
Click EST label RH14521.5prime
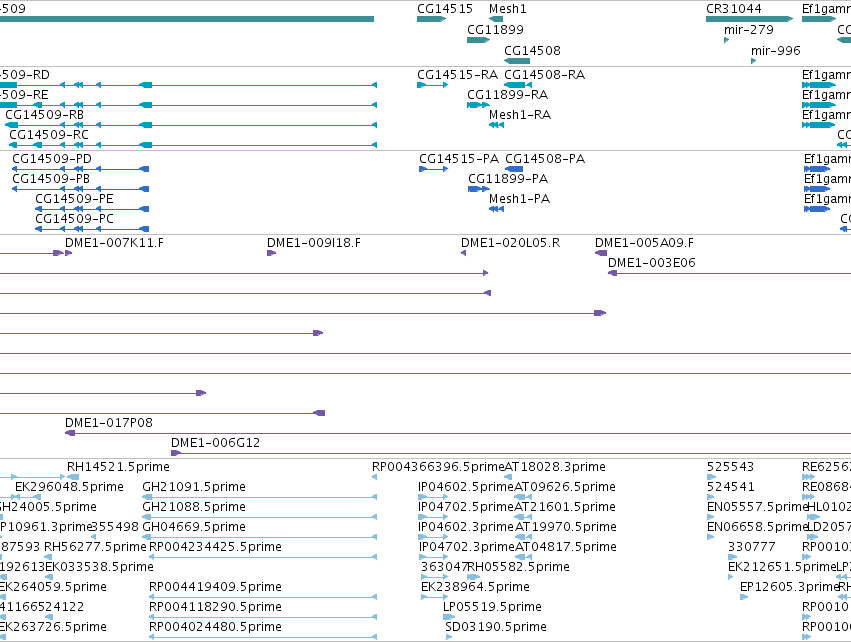pos(118,467)
